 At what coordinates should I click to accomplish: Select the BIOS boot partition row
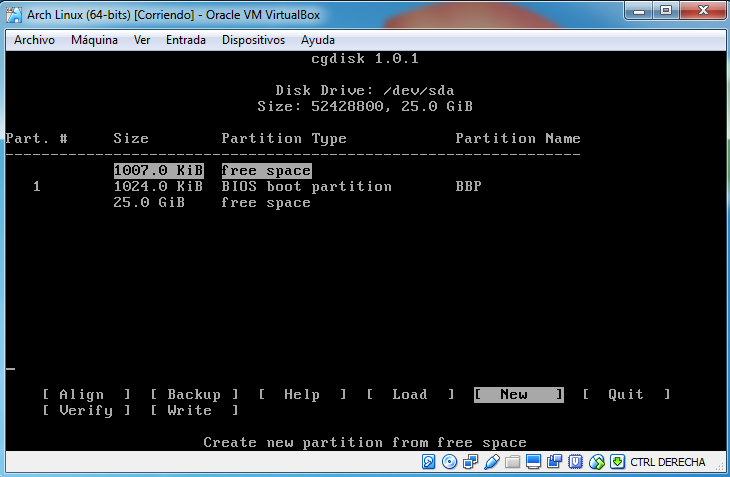(306, 186)
